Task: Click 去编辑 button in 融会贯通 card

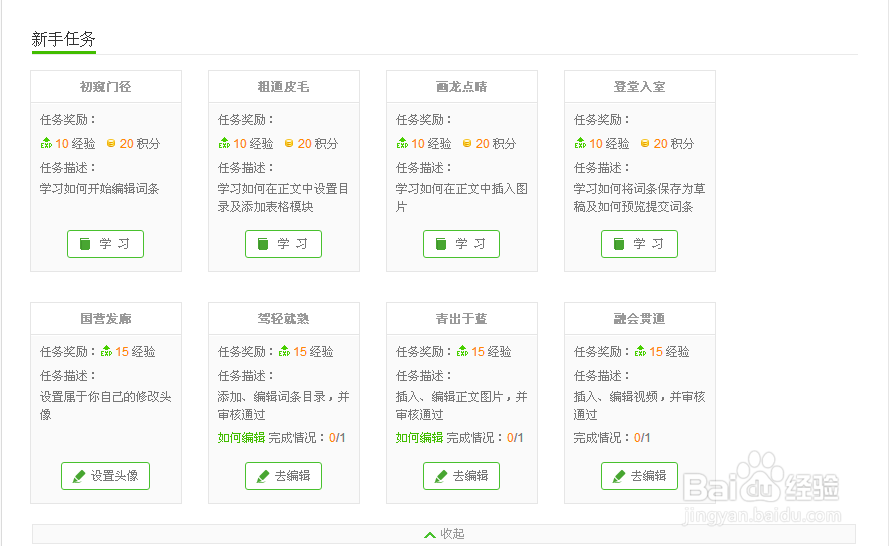Action: tap(639, 476)
